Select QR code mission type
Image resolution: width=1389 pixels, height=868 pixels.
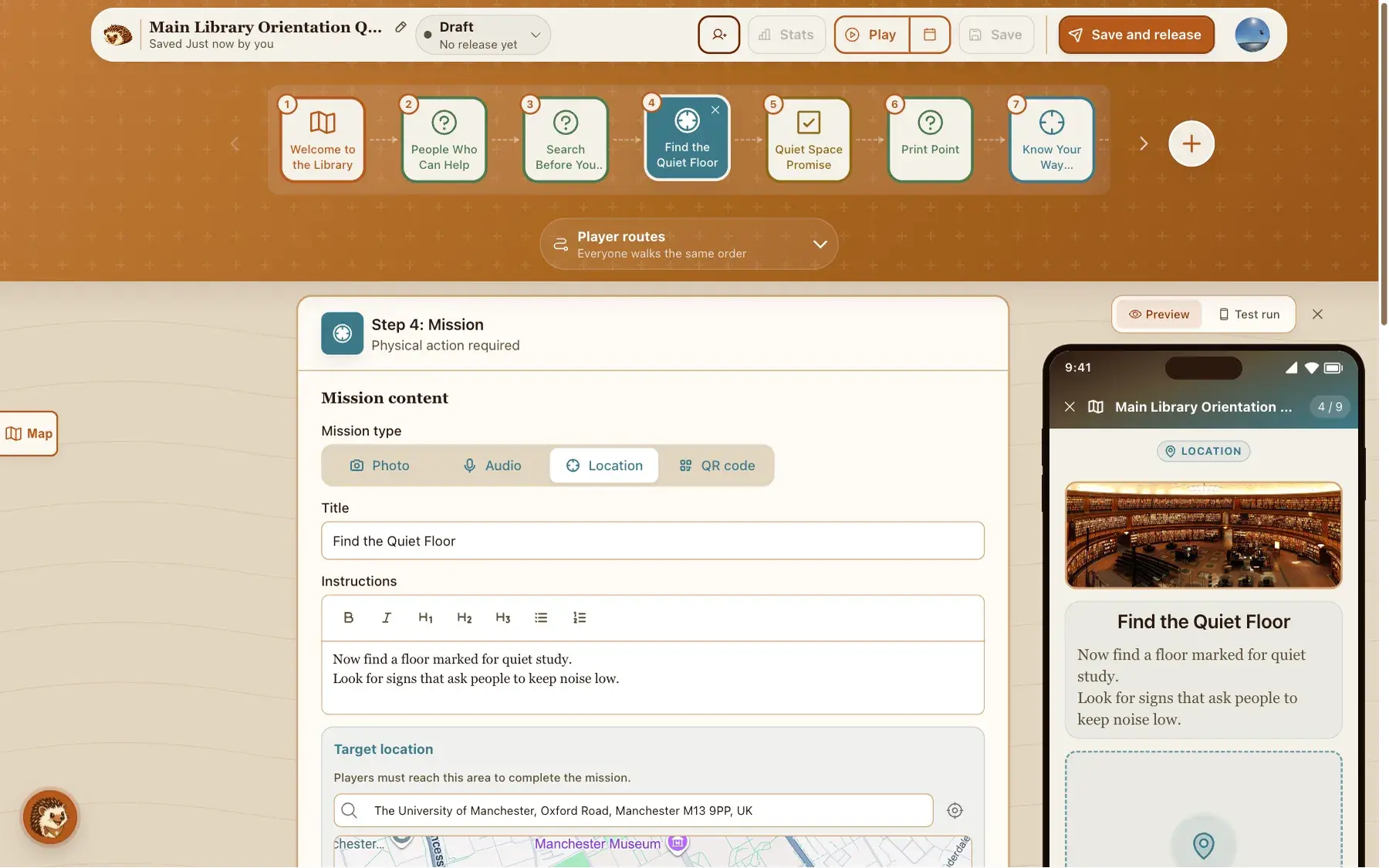point(717,465)
